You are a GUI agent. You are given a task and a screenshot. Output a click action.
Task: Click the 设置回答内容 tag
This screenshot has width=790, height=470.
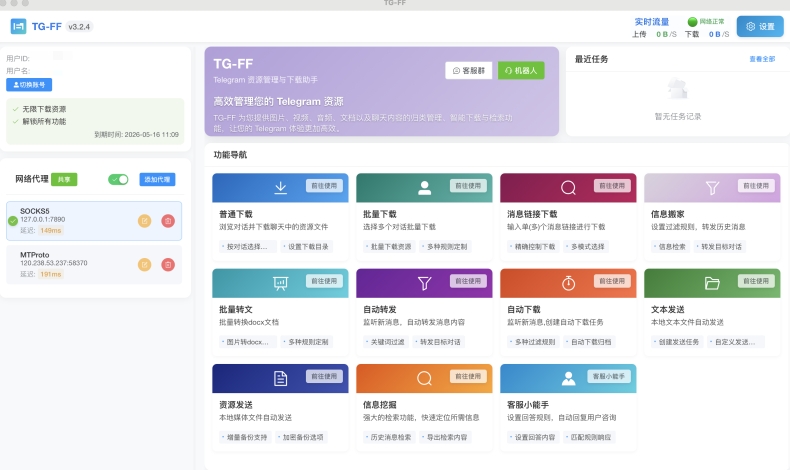click(x=533, y=437)
